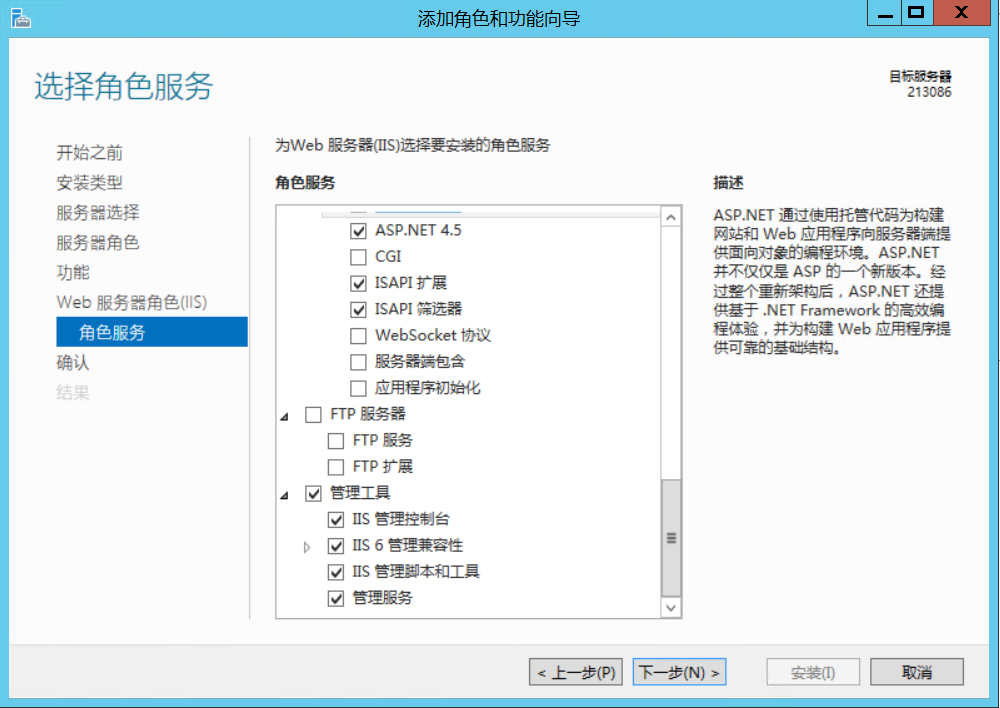Image resolution: width=1000 pixels, height=708 pixels.
Task: Click the scrollbar down arrow
Action: [x=671, y=607]
